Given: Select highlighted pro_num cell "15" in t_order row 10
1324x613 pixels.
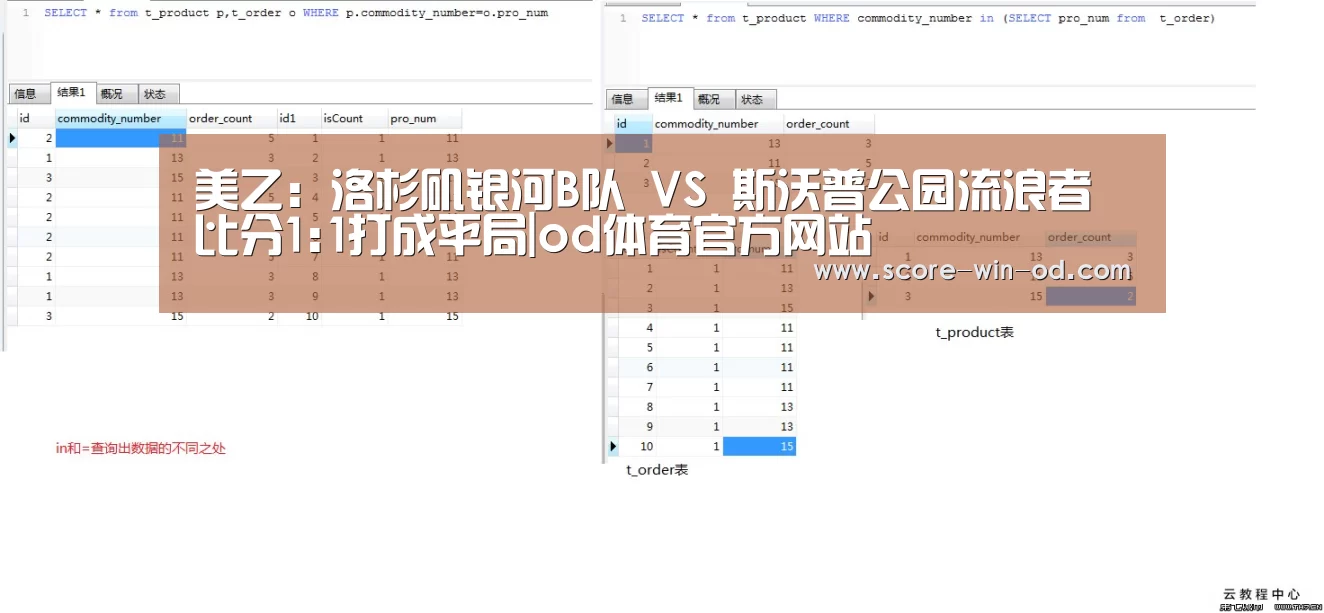Looking at the screenshot, I should click(759, 447).
